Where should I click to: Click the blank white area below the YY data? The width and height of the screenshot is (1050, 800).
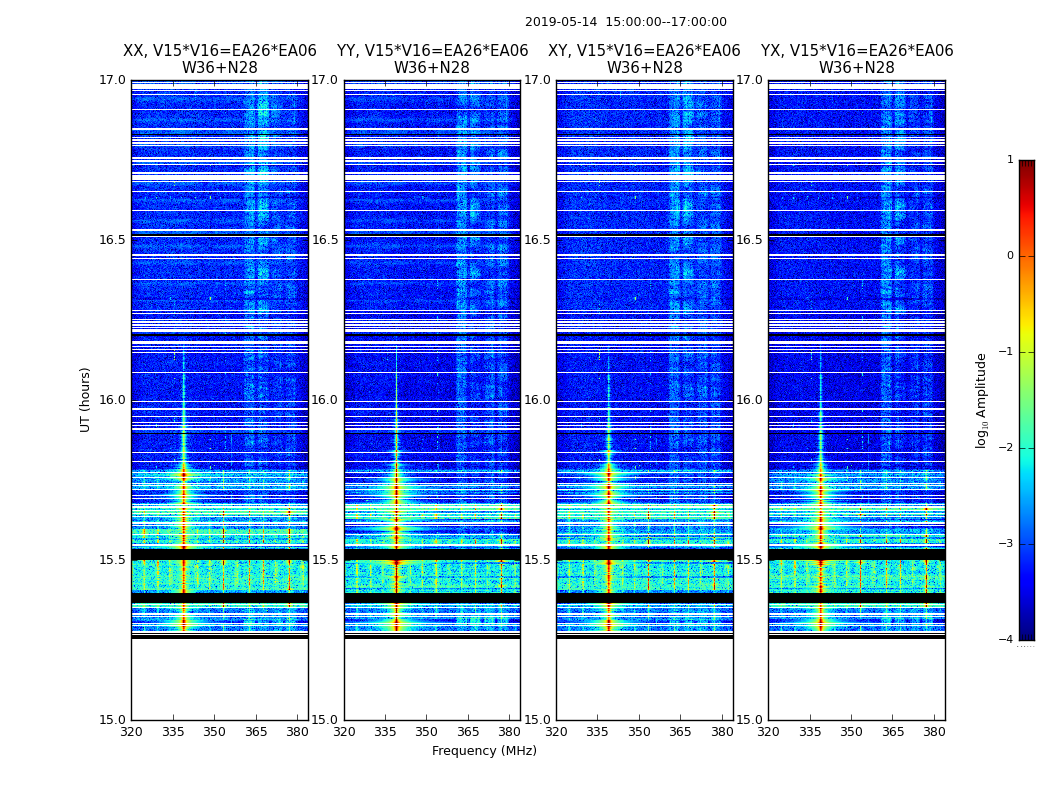point(432,680)
